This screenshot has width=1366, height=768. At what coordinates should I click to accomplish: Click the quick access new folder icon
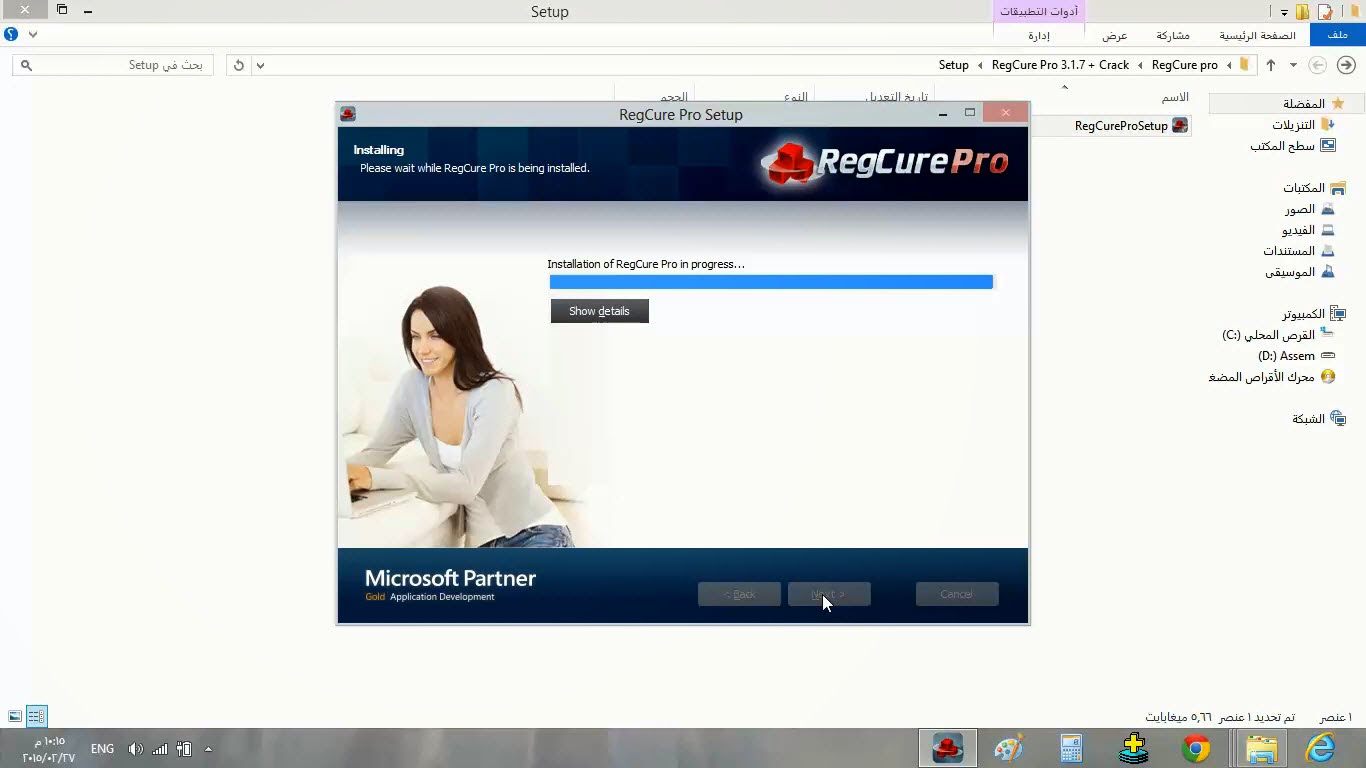pyautogui.click(x=1303, y=12)
